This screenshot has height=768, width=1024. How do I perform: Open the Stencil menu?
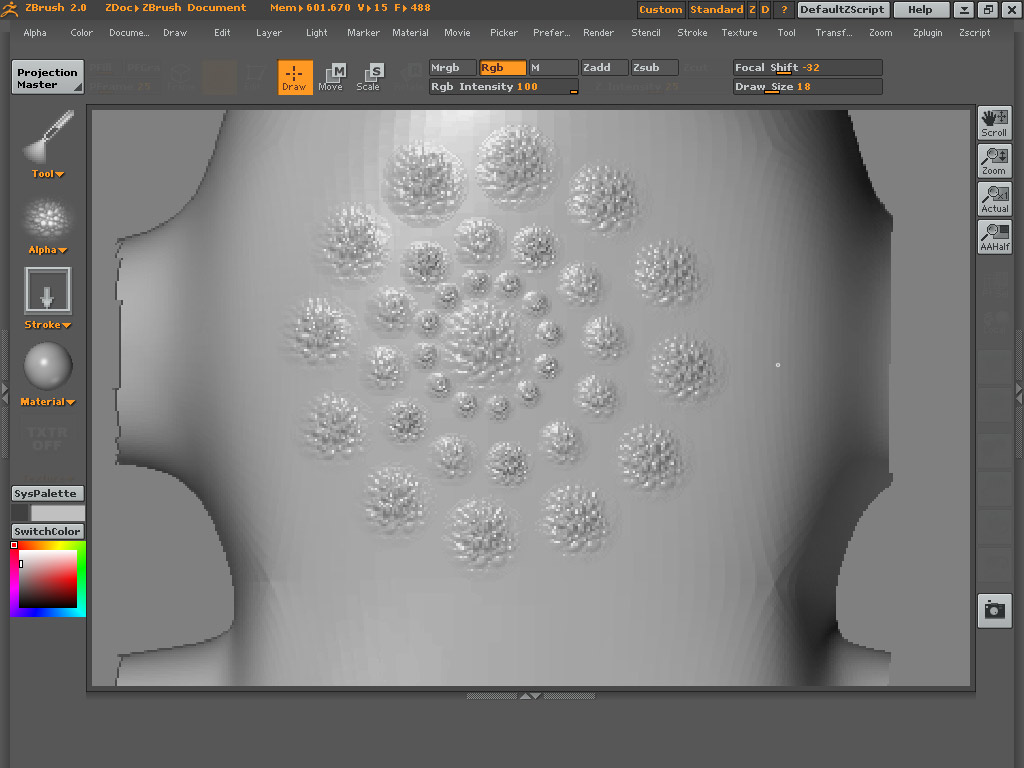click(645, 33)
